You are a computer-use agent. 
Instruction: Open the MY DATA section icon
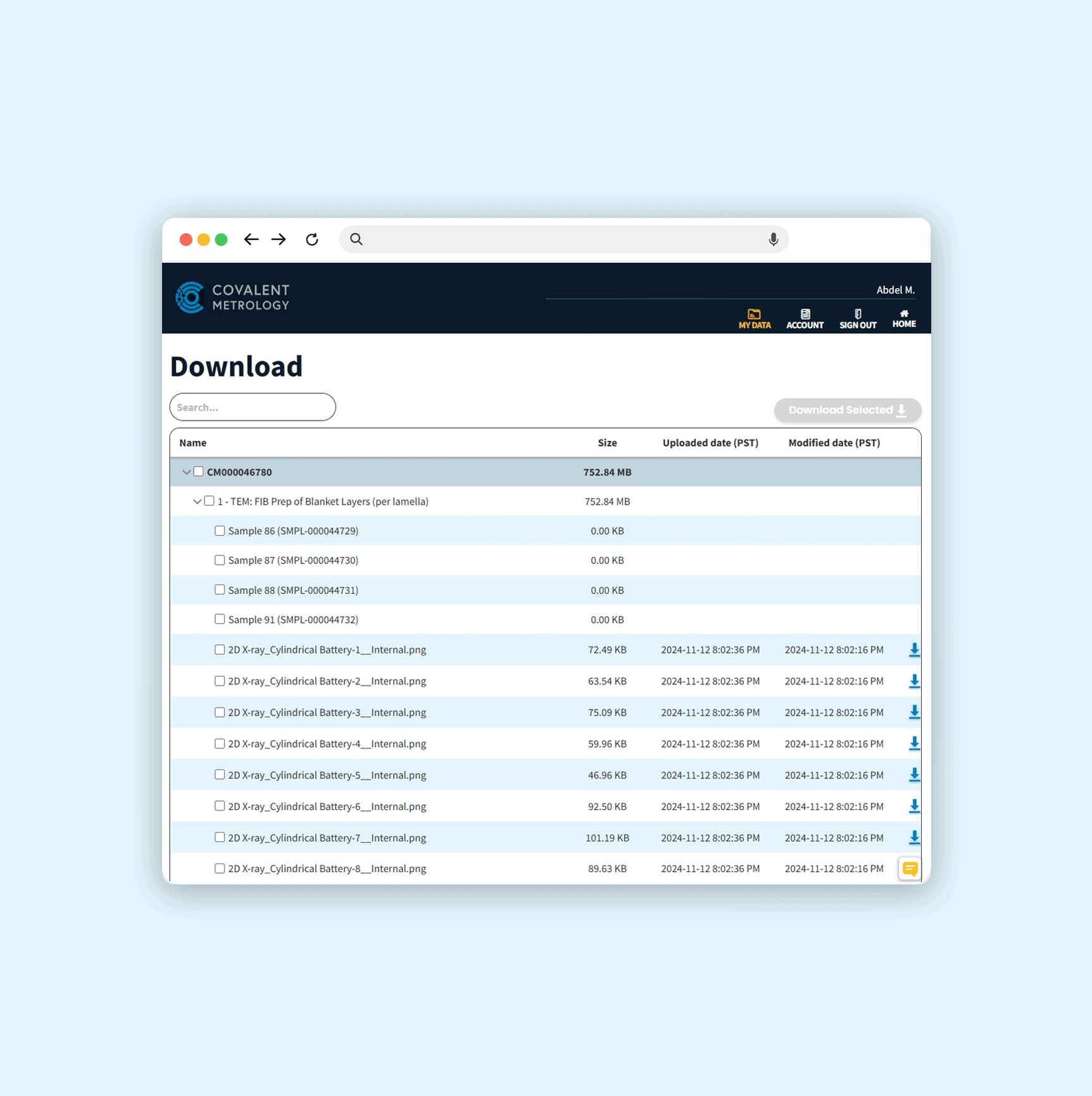pos(754,313)
